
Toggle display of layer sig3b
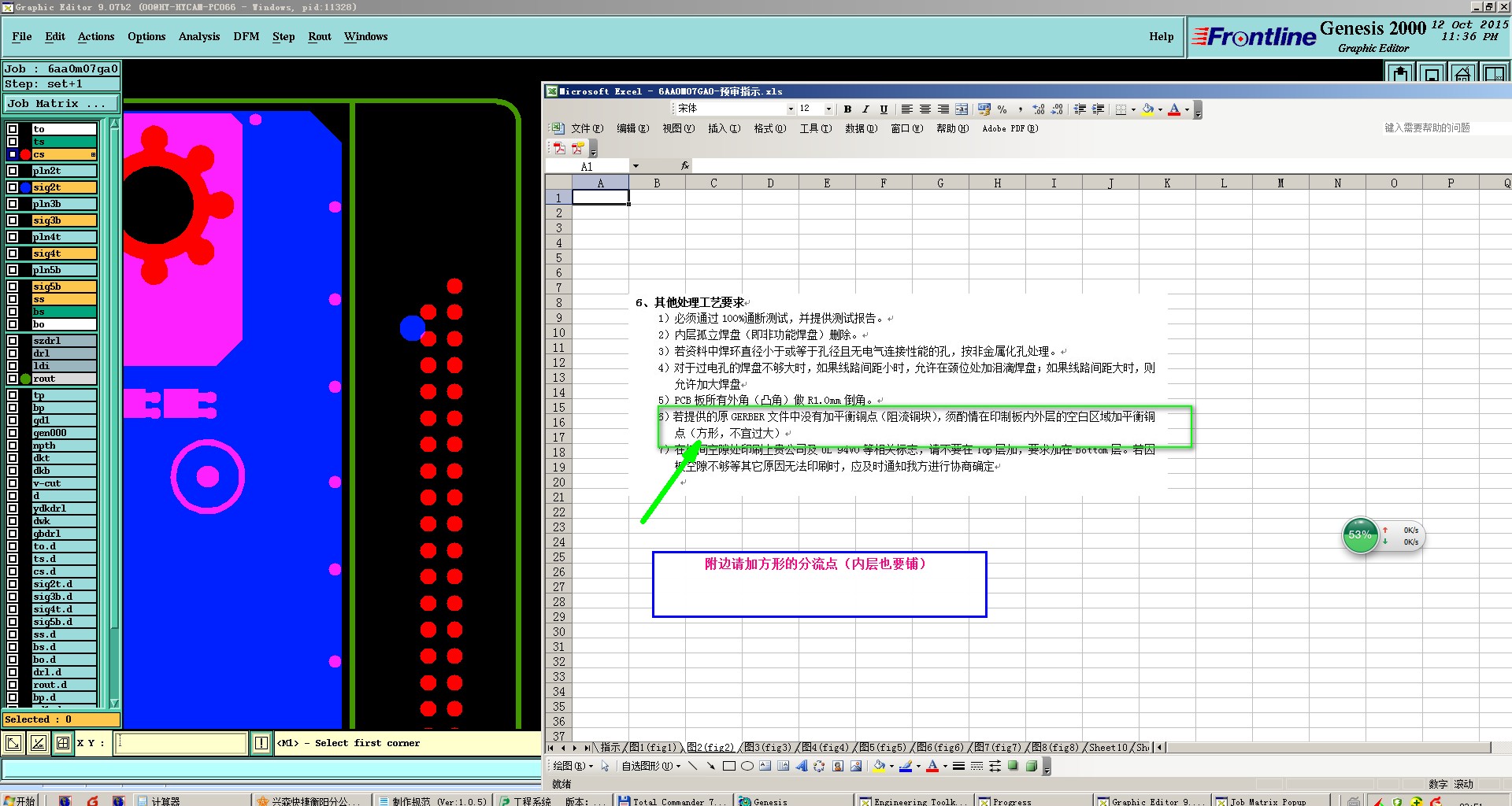coord(13,220)
